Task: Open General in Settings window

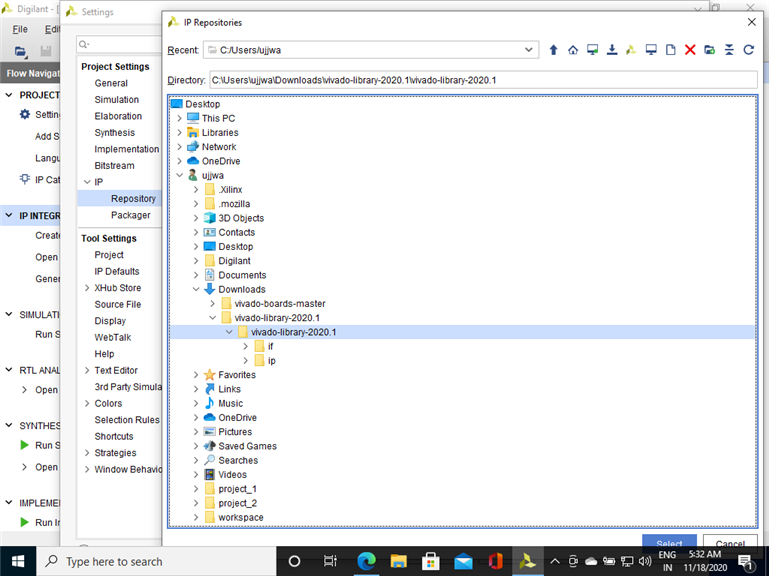Action: pos(111,83)
